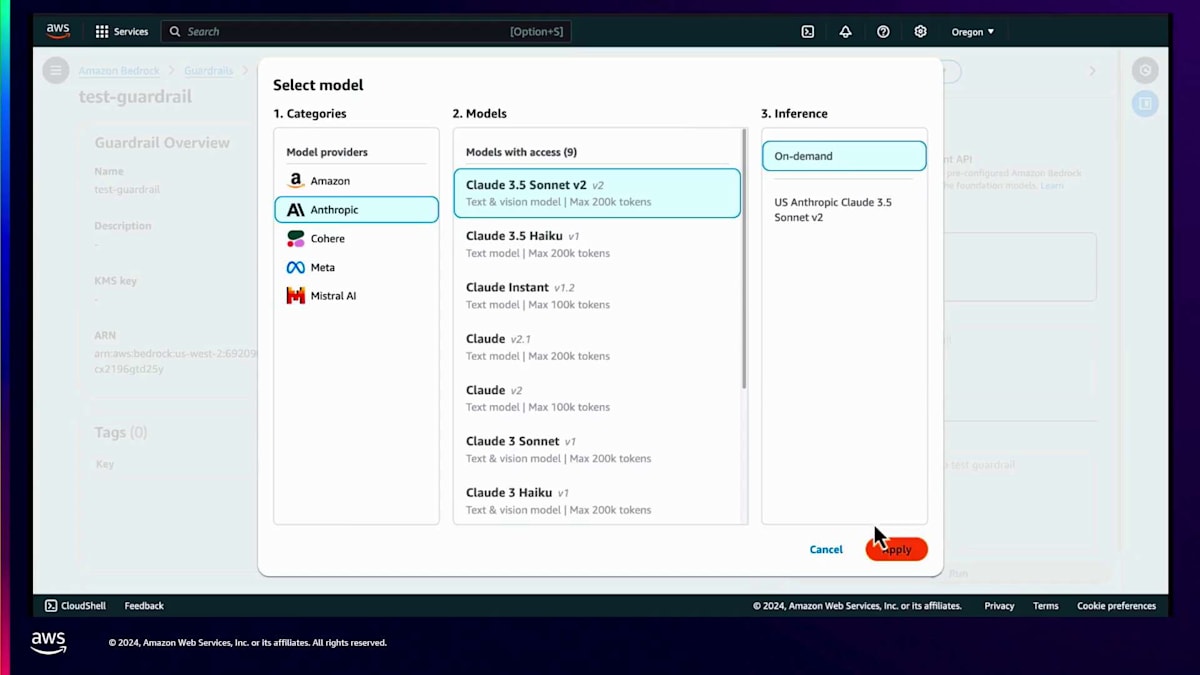Select the Claude v2 100k tokens model
This screenshot has height=675, width=1200.
tap(597, 398)
